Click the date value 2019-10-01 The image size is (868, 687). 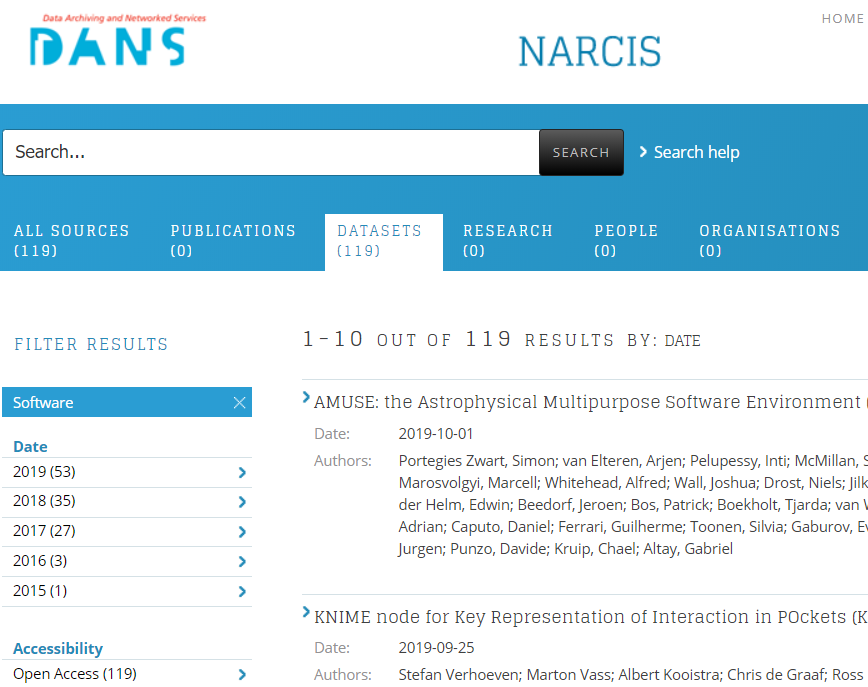tap(436, 433)
